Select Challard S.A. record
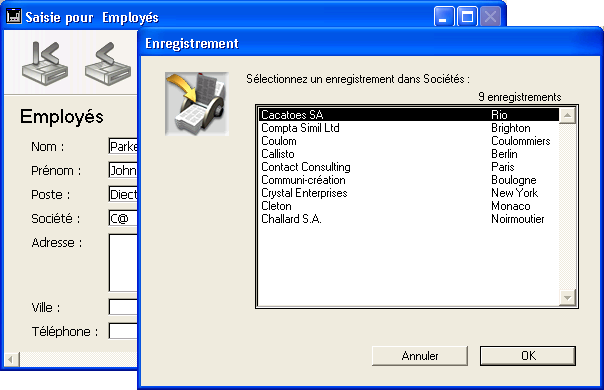 [x=408, y=219]
